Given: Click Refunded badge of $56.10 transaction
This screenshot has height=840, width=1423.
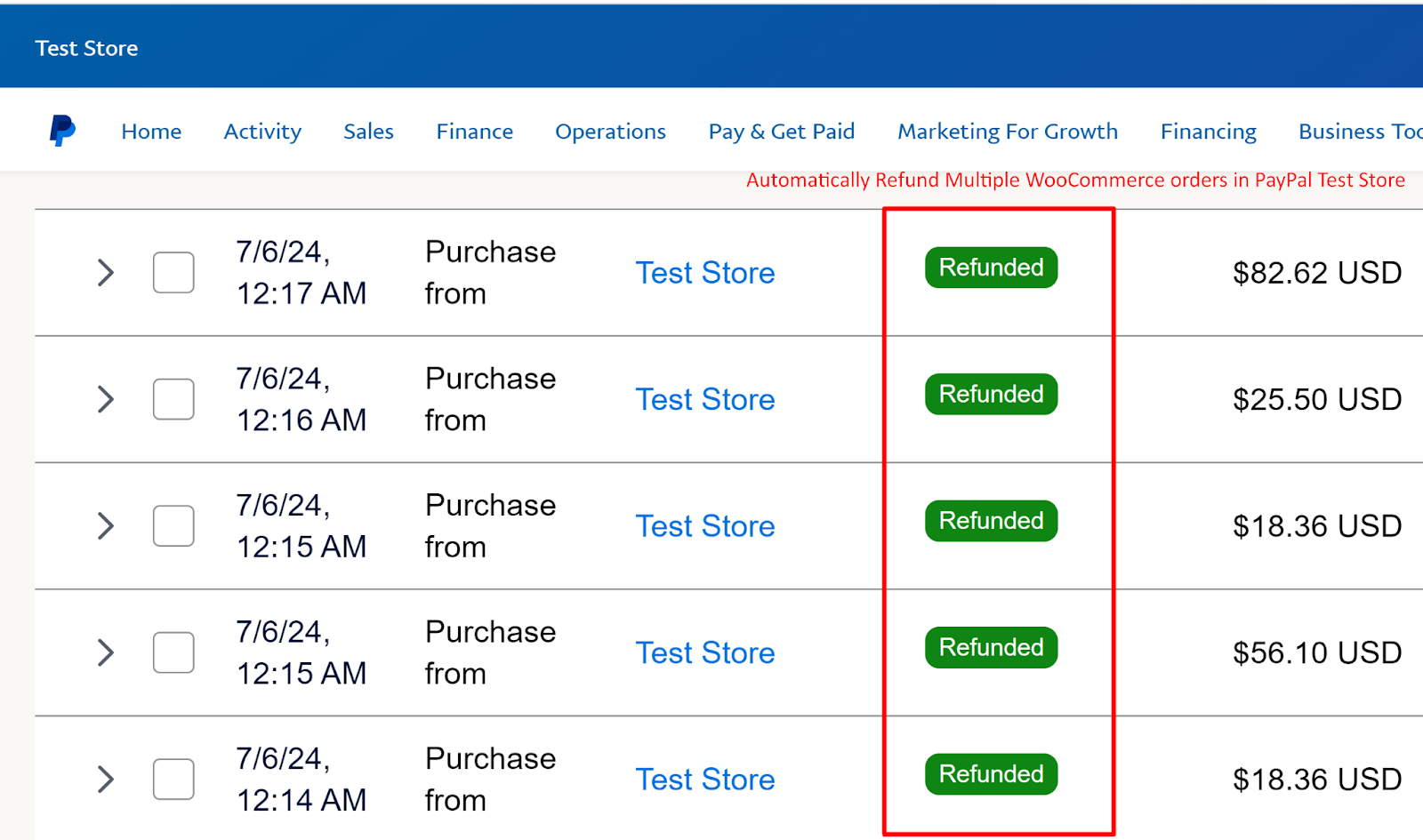Looking at the screenshot, I should [x=991, y=647].
